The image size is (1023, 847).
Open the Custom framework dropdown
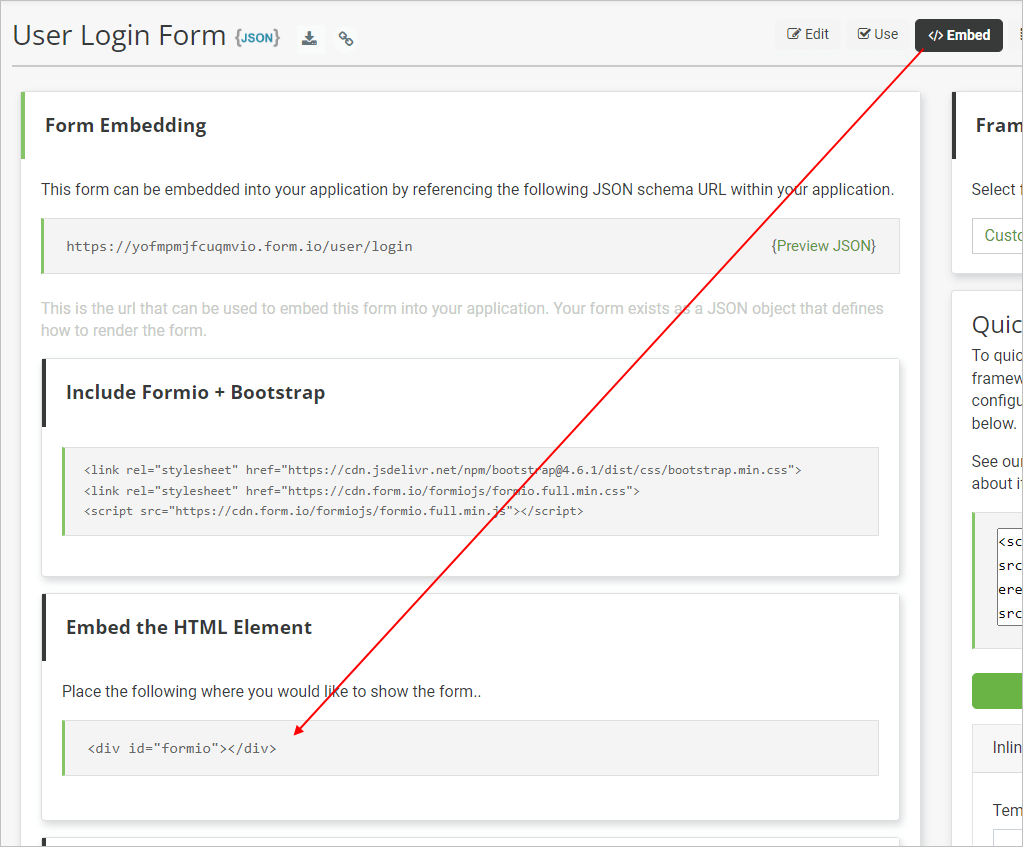[1005, 235]
